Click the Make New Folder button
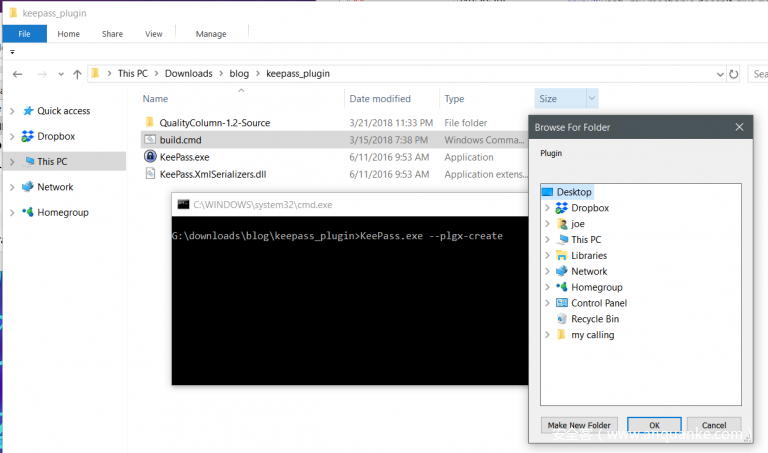 tap(579, 425)
